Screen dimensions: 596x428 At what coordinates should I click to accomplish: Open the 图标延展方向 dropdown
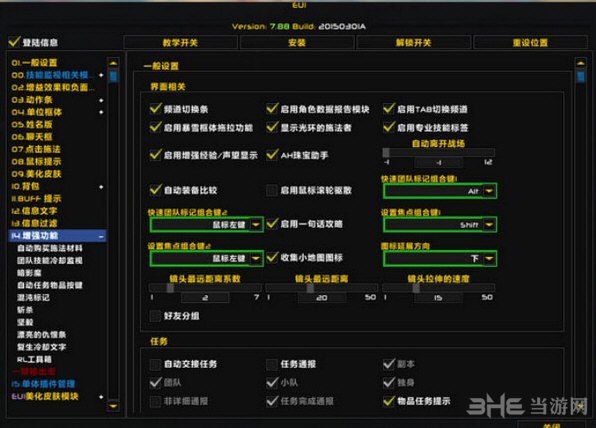(x=489, y=258)
